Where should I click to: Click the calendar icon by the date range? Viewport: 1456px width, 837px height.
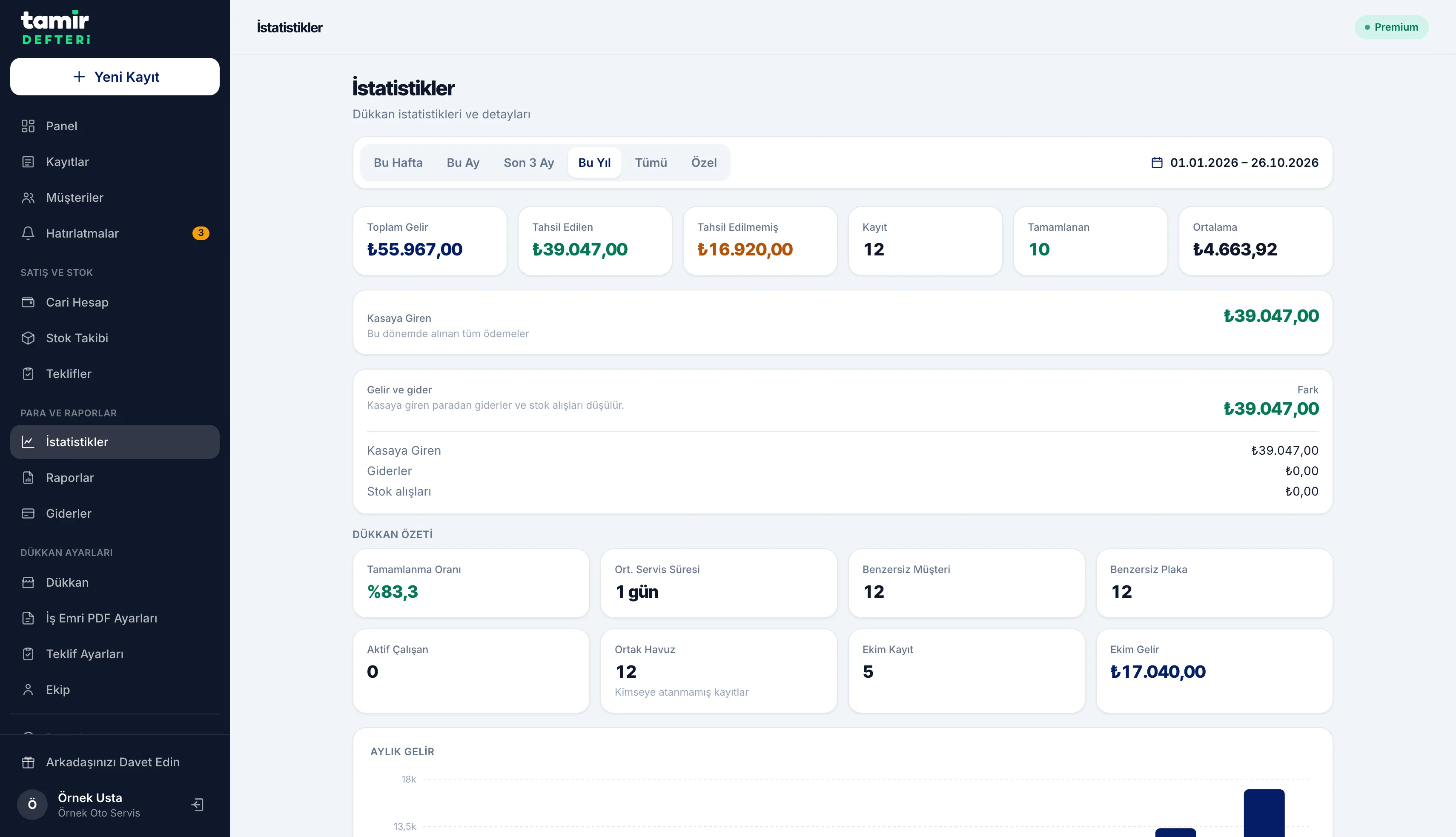tap(1157, 163)
